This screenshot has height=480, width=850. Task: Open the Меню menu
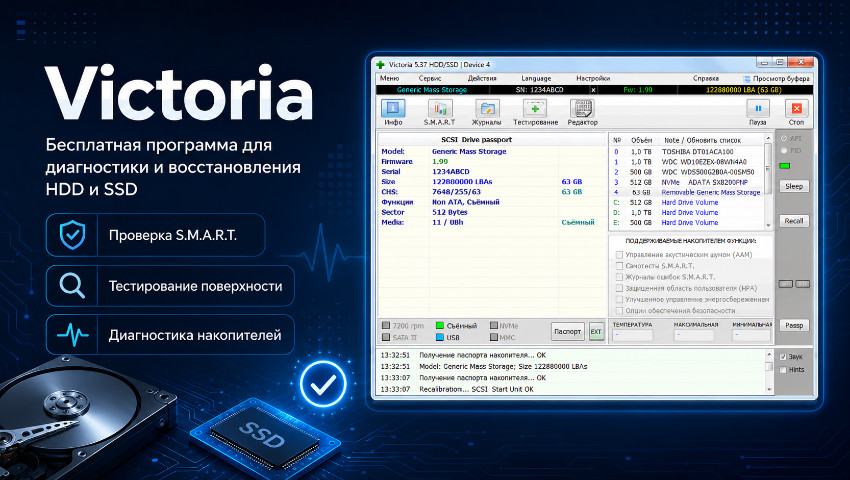pos(389,79)
